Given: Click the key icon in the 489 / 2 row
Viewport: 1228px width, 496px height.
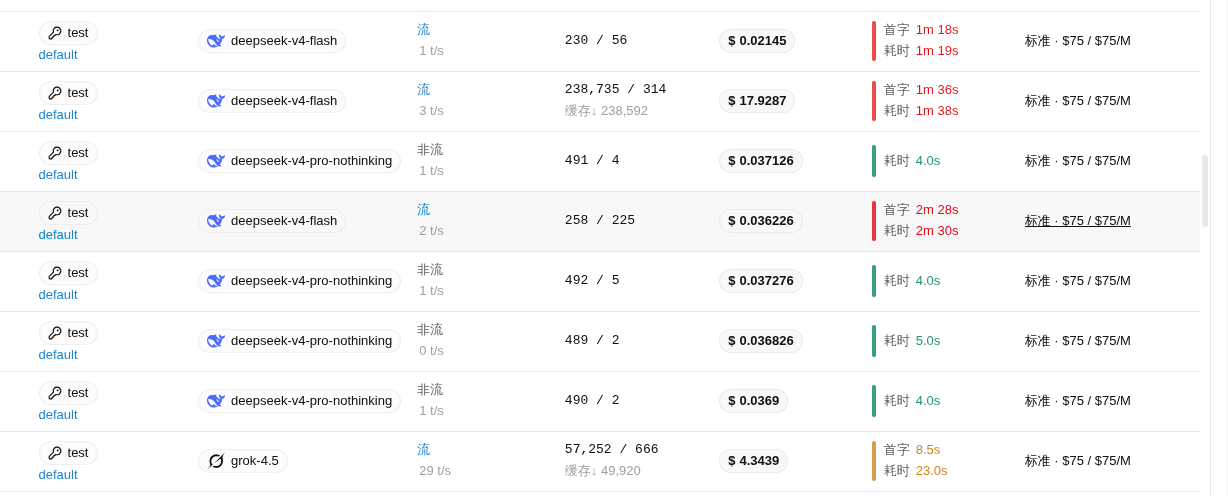Looking at the screenshot, I should [55, 333].
